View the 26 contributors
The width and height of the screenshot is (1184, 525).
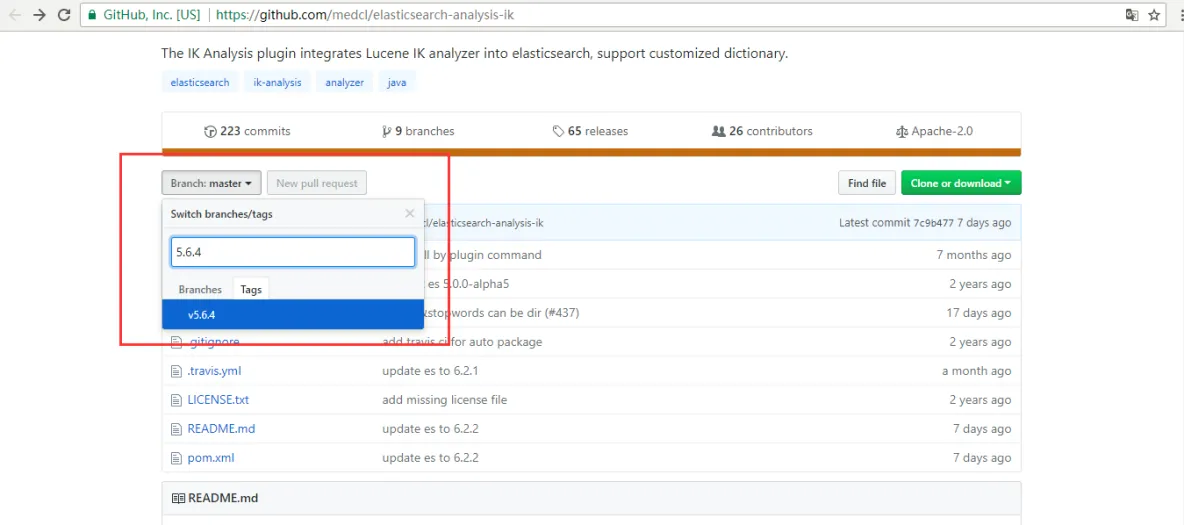coord(762,131)
